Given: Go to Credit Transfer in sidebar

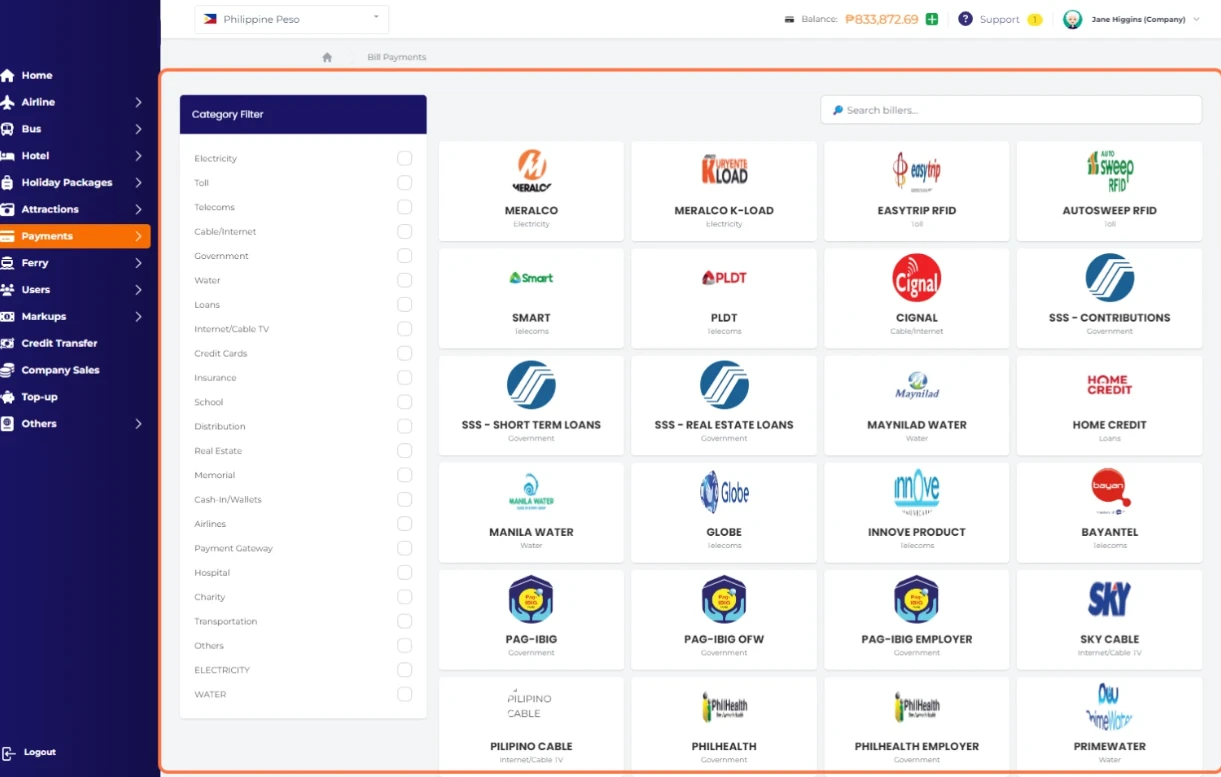Looking at the screenshot, I should (59, 343).
